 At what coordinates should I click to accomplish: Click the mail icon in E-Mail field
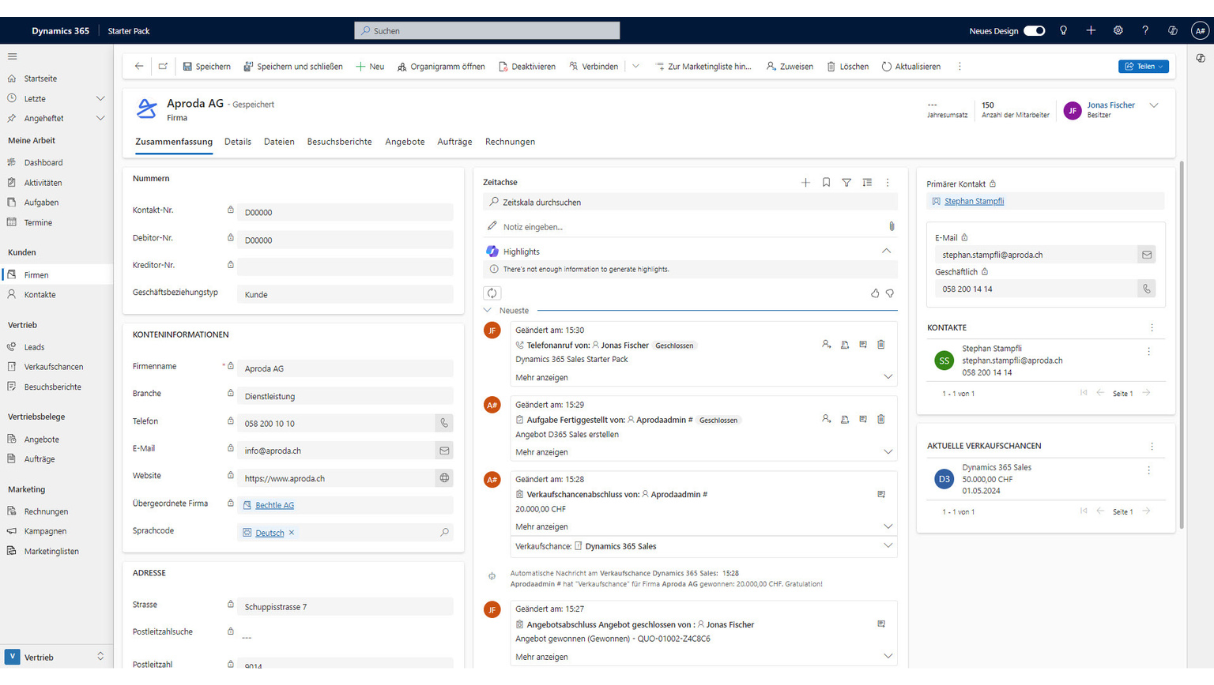tap(445, 451)
